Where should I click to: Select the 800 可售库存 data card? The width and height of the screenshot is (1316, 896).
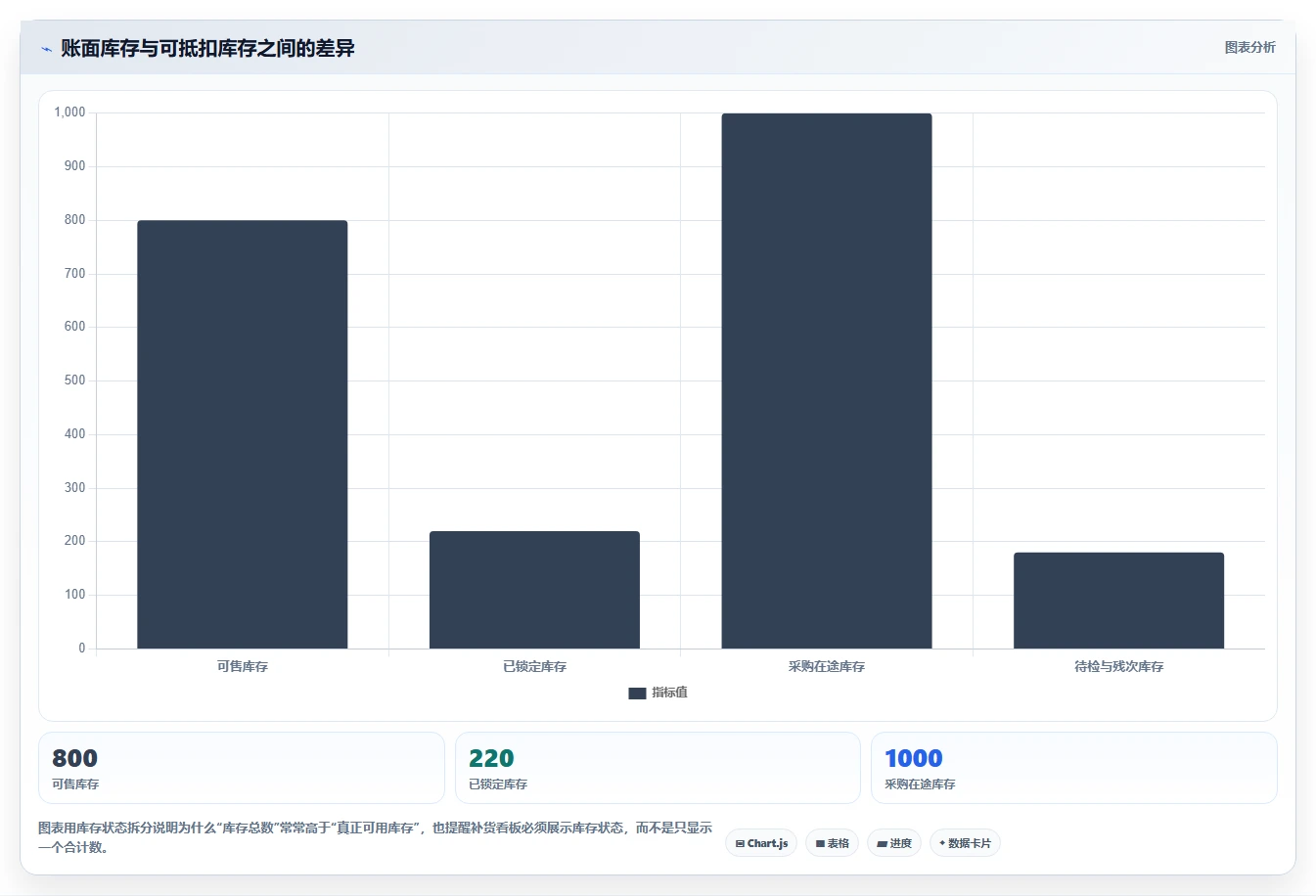click(x=242, y=768)
